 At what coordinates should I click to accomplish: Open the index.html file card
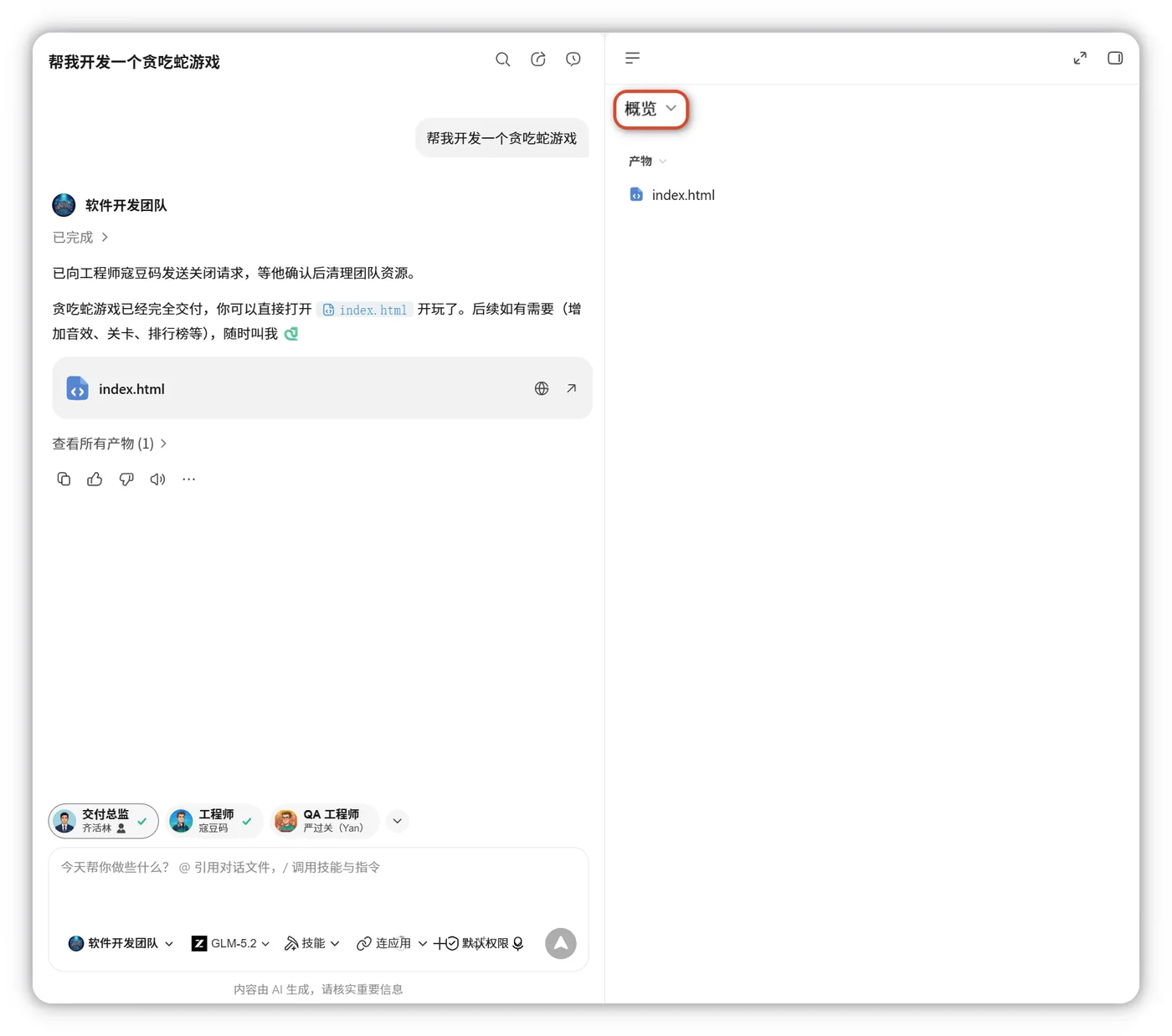tap(321, 388)
